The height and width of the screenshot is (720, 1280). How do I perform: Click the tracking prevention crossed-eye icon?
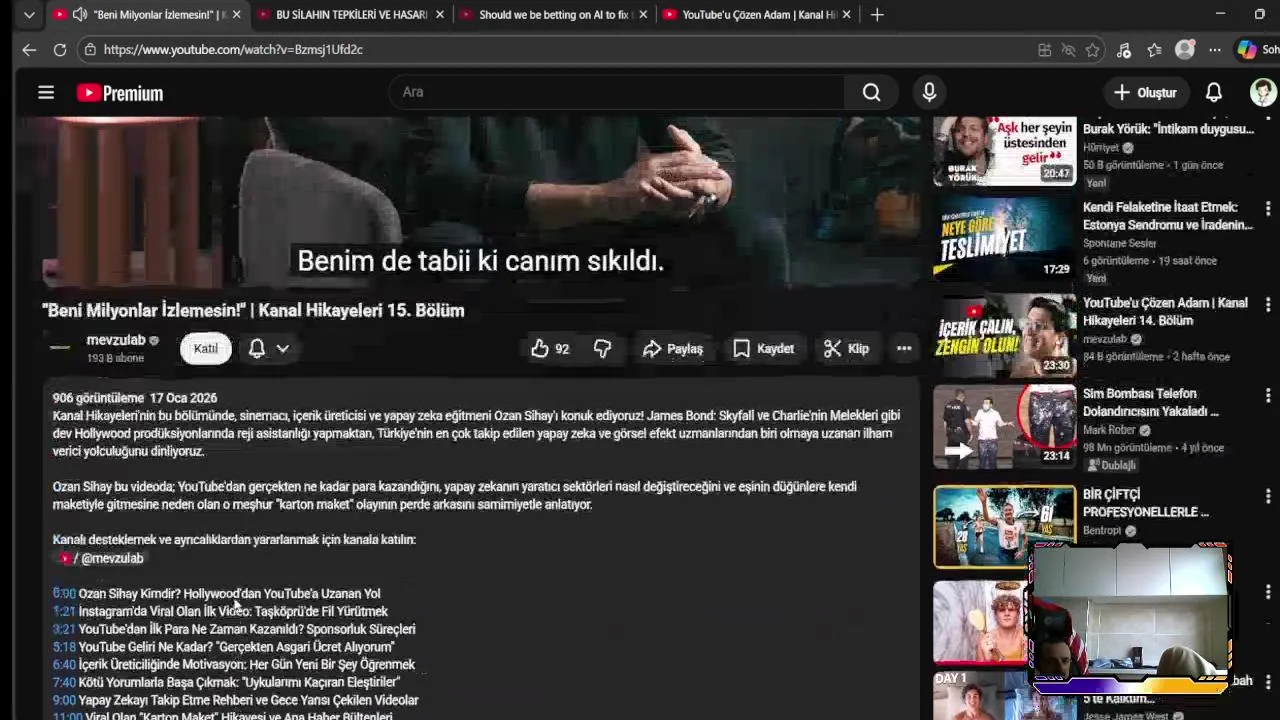1068,49
